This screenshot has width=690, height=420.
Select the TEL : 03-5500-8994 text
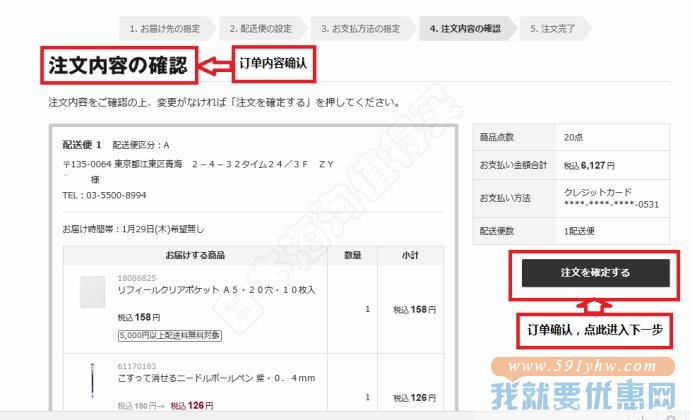(x=104, y=195)
